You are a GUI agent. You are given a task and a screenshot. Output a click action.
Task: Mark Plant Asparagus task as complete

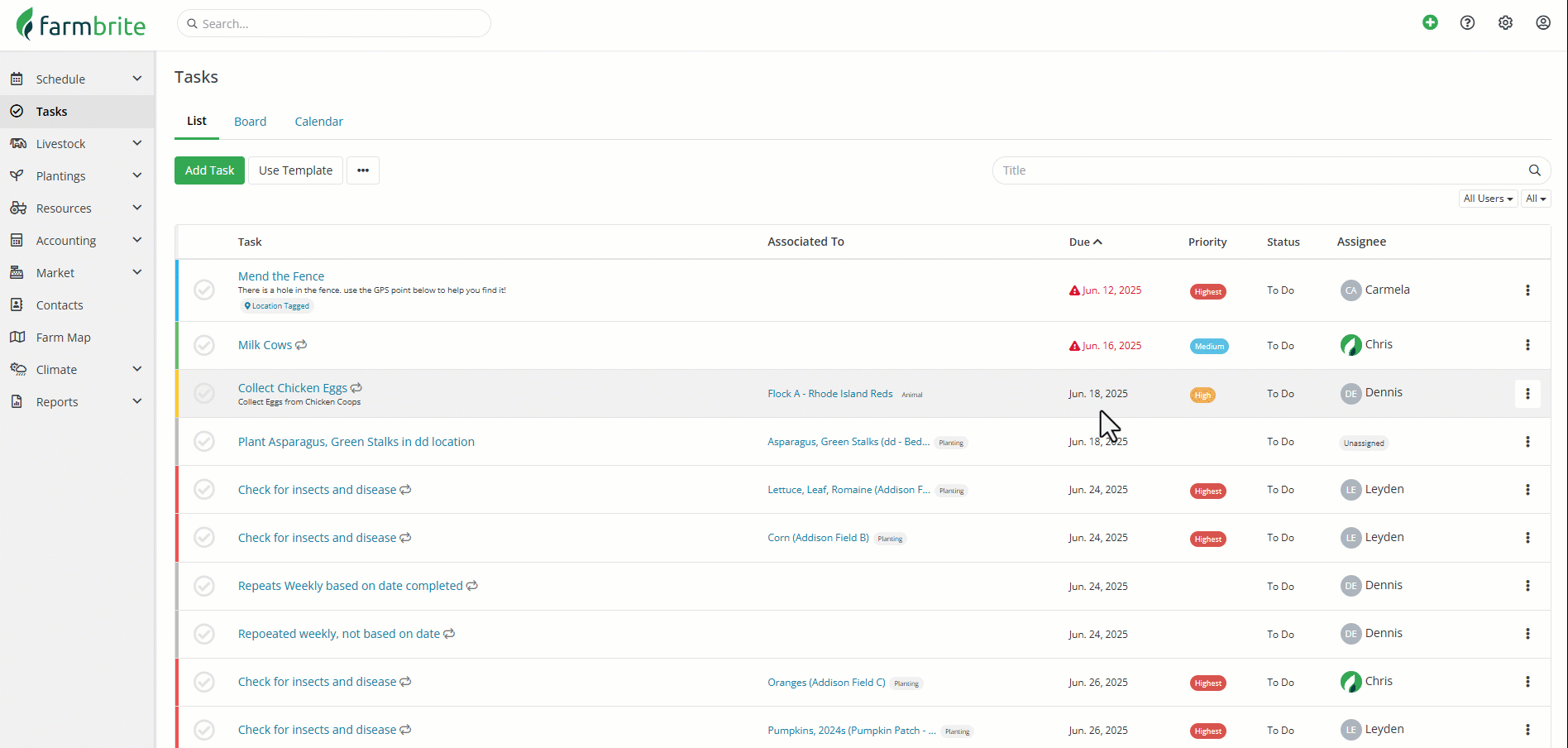(x=204, y=442)
